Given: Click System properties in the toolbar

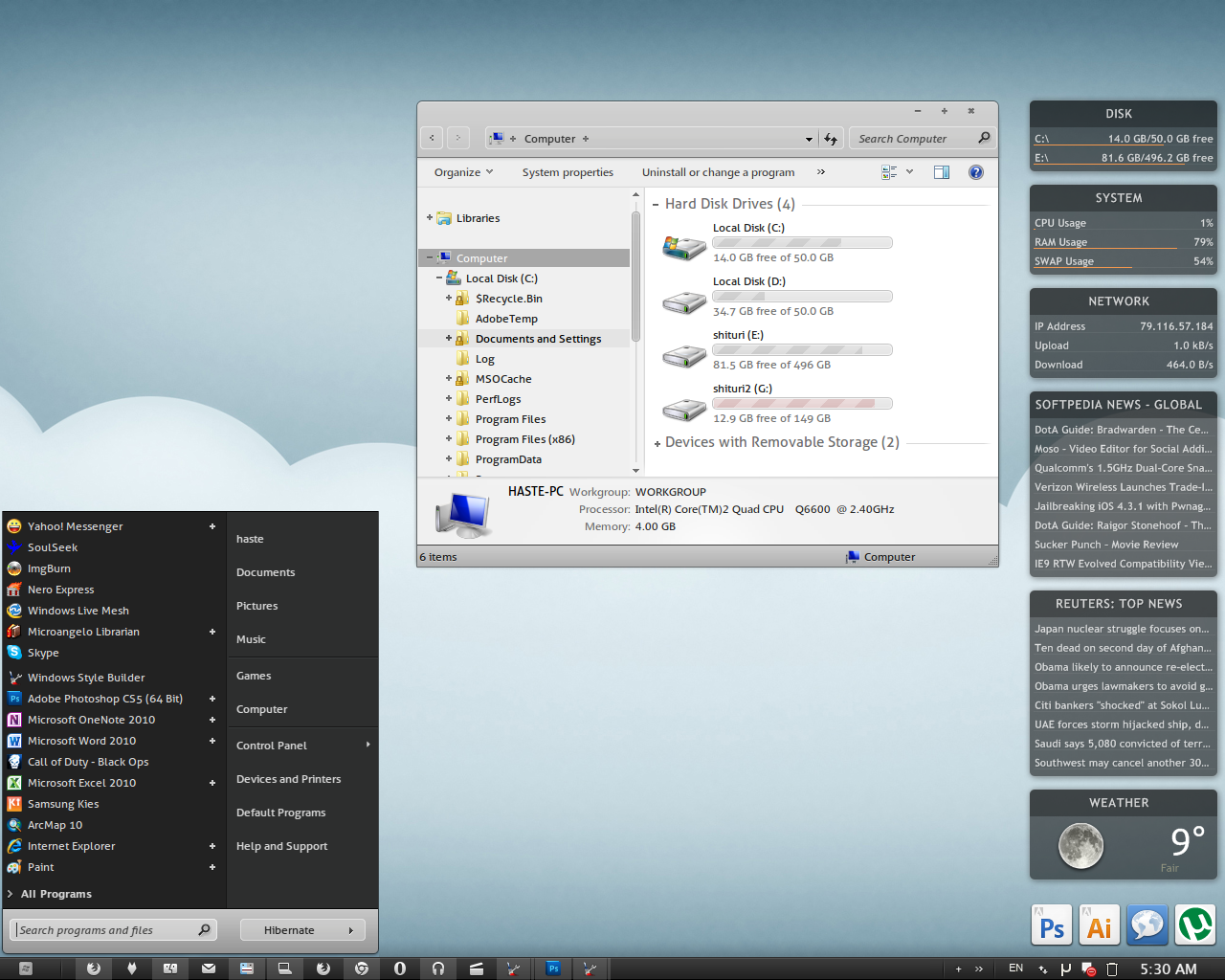Looking at the screenshot, I should tap(568, 172).
